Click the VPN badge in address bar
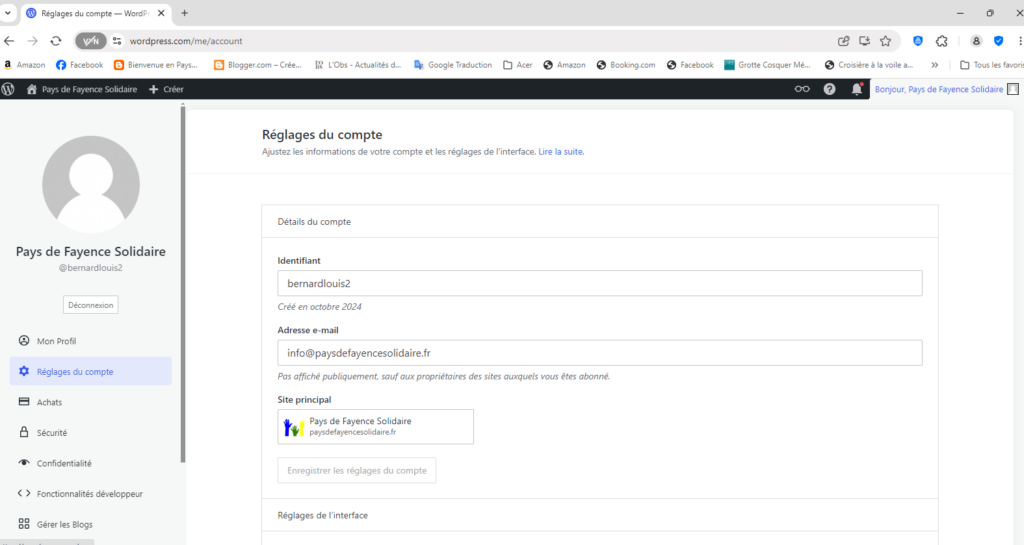Viewport: 1024px width, 545px height. 91,41
